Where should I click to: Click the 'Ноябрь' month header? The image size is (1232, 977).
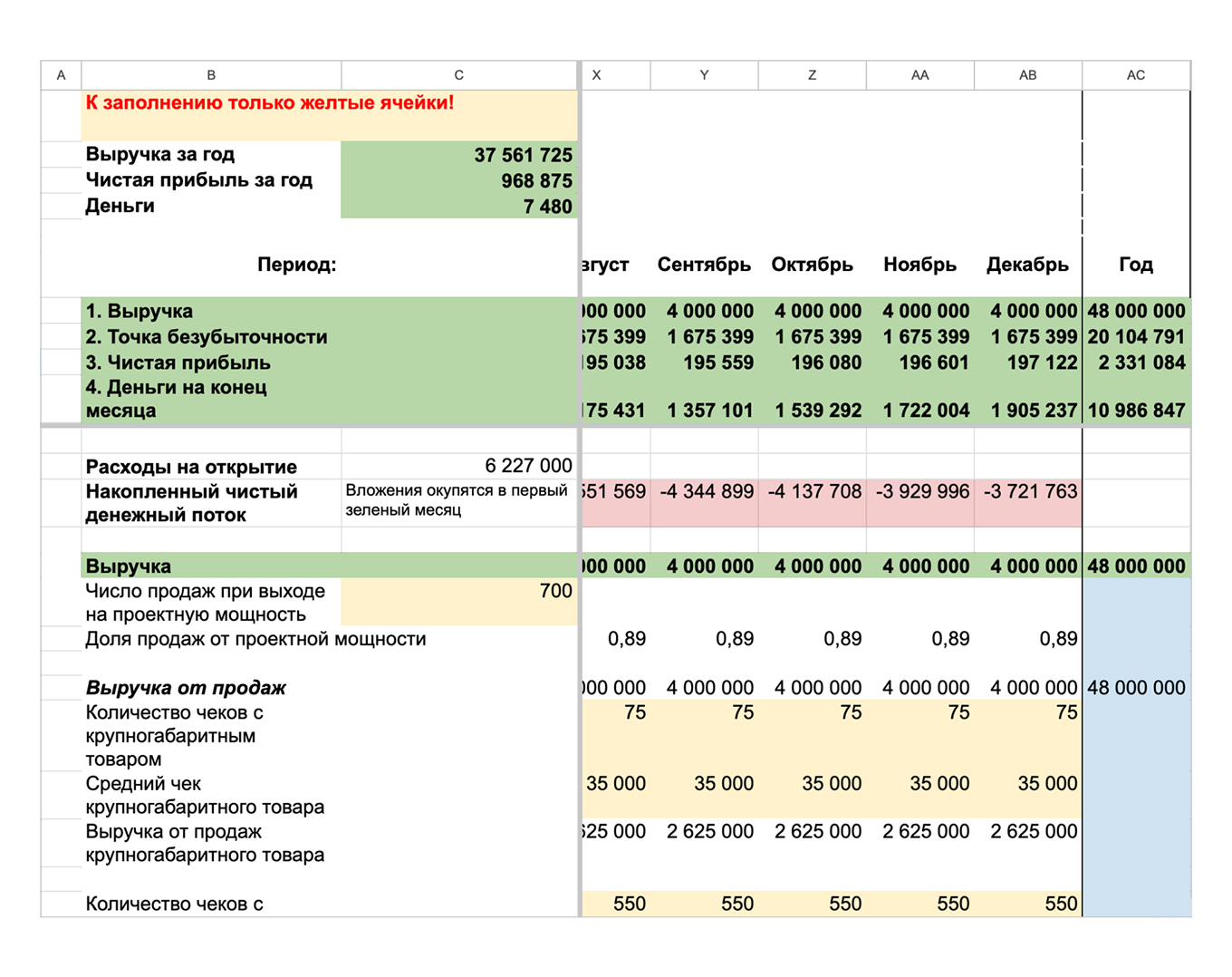coord(919,265)
